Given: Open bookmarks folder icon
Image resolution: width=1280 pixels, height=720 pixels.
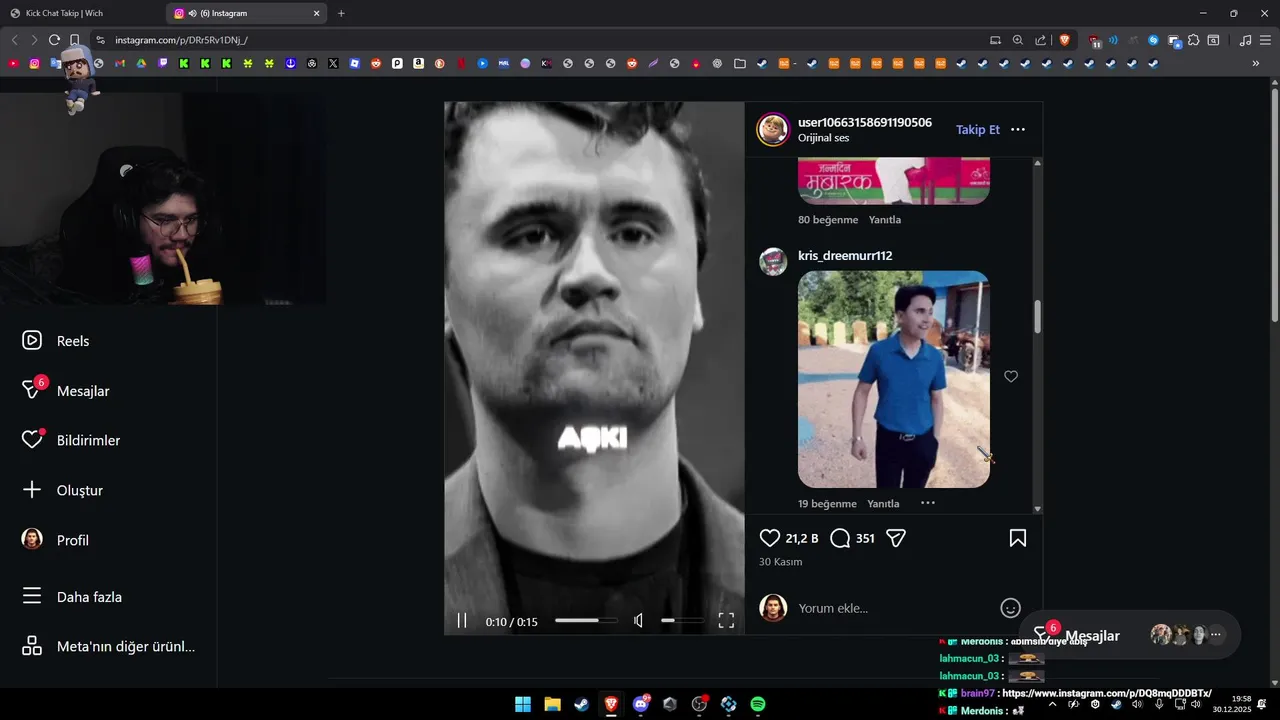Looking at the screenshot, I should (x=740, y=63).
